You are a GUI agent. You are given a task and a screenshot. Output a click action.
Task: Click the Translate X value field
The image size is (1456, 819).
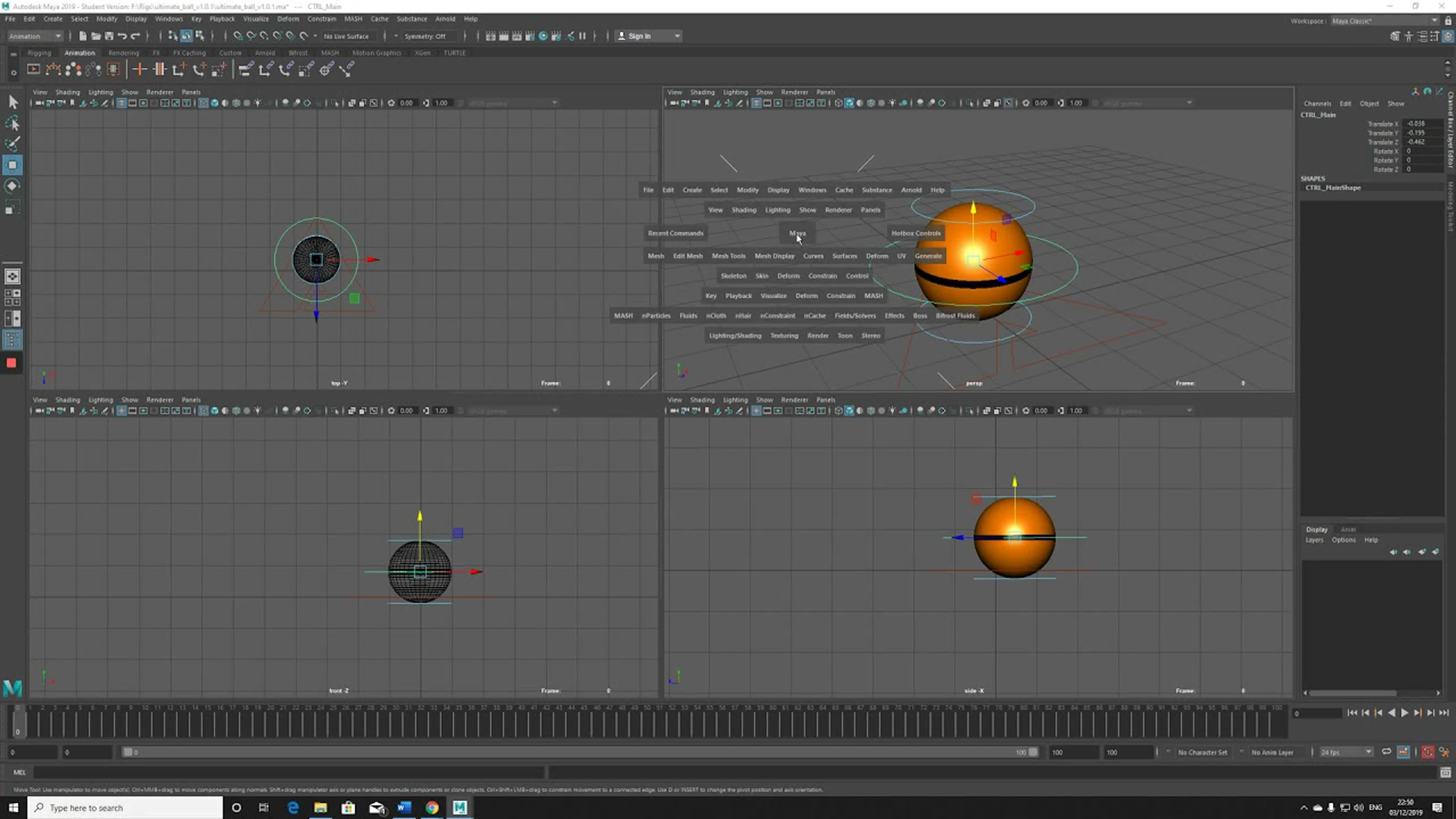click(1424, 123)
